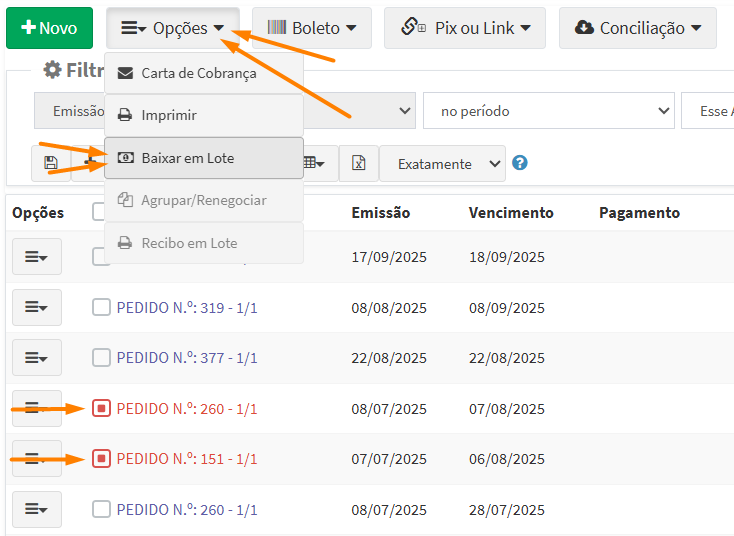
Task: Open the 'no período' select box
Action: click(548, 111)
